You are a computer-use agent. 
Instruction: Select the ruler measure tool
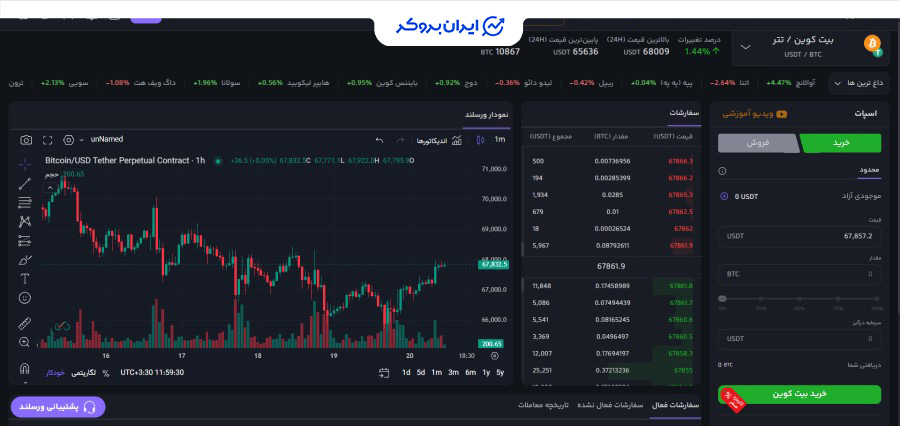pyautogui.click(x=25, y=323)
